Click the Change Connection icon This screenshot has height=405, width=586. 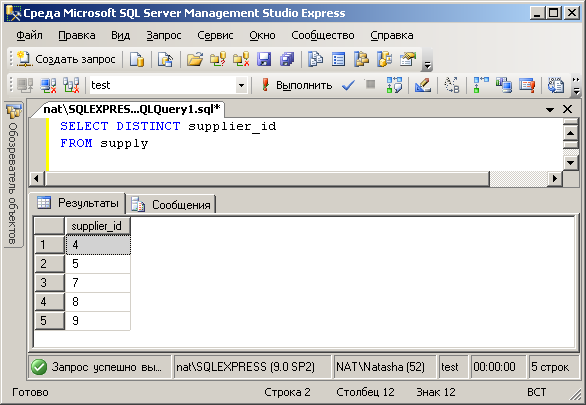71,86
